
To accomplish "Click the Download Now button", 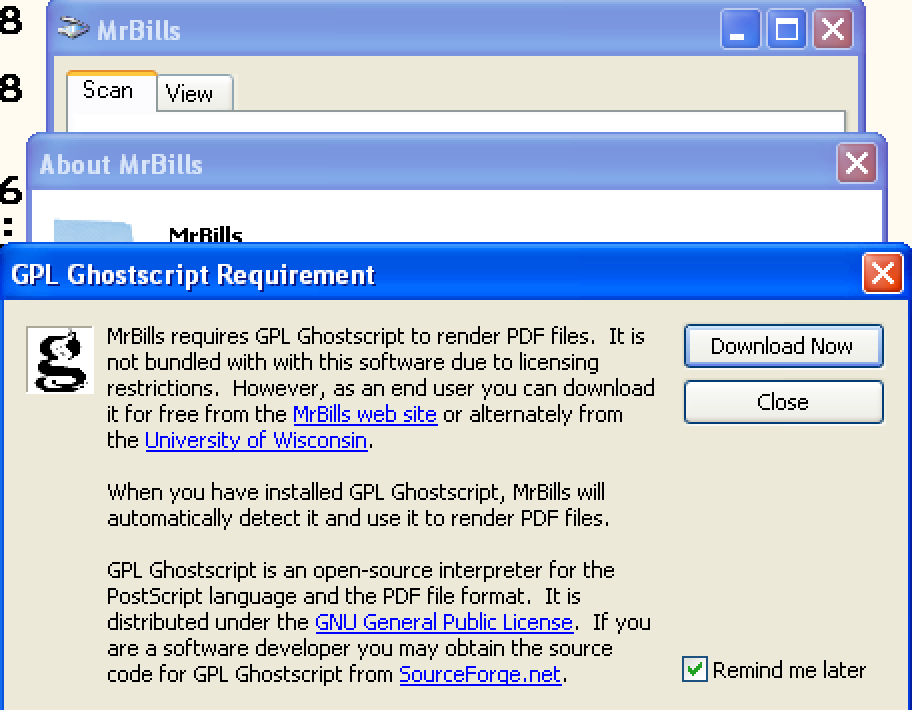I will (783, 346).
